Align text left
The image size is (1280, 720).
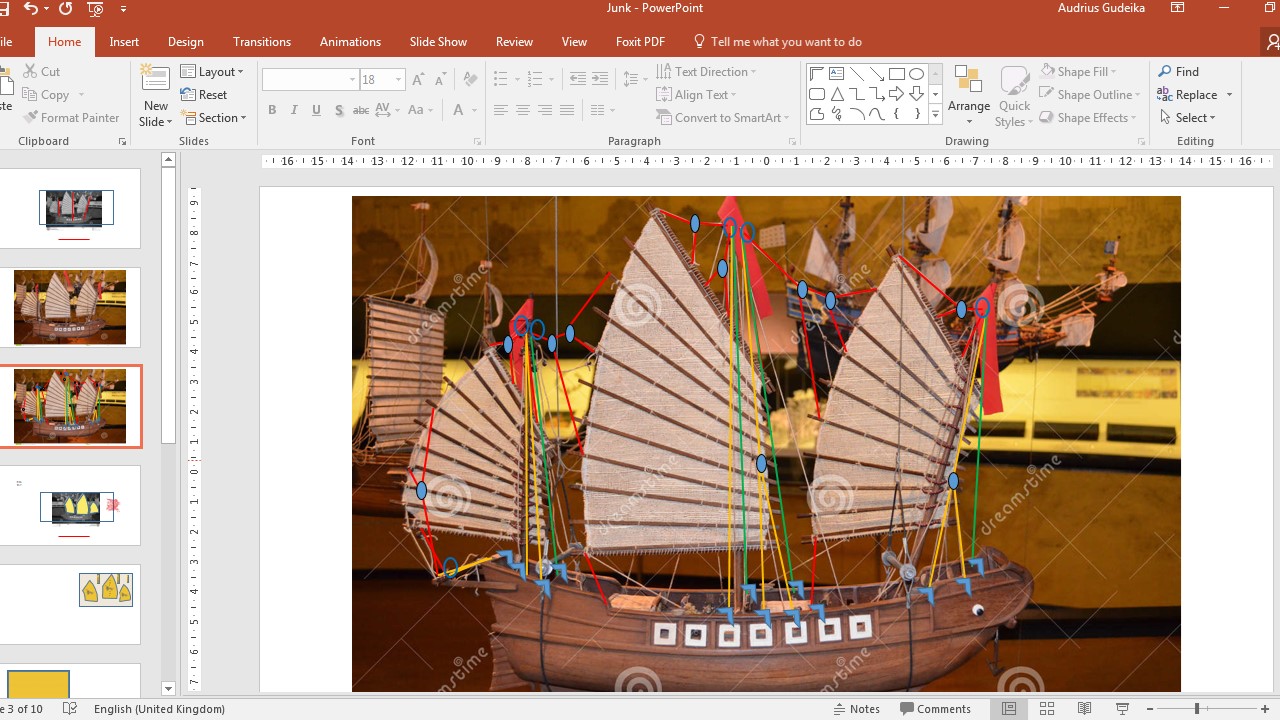point(500,111)
